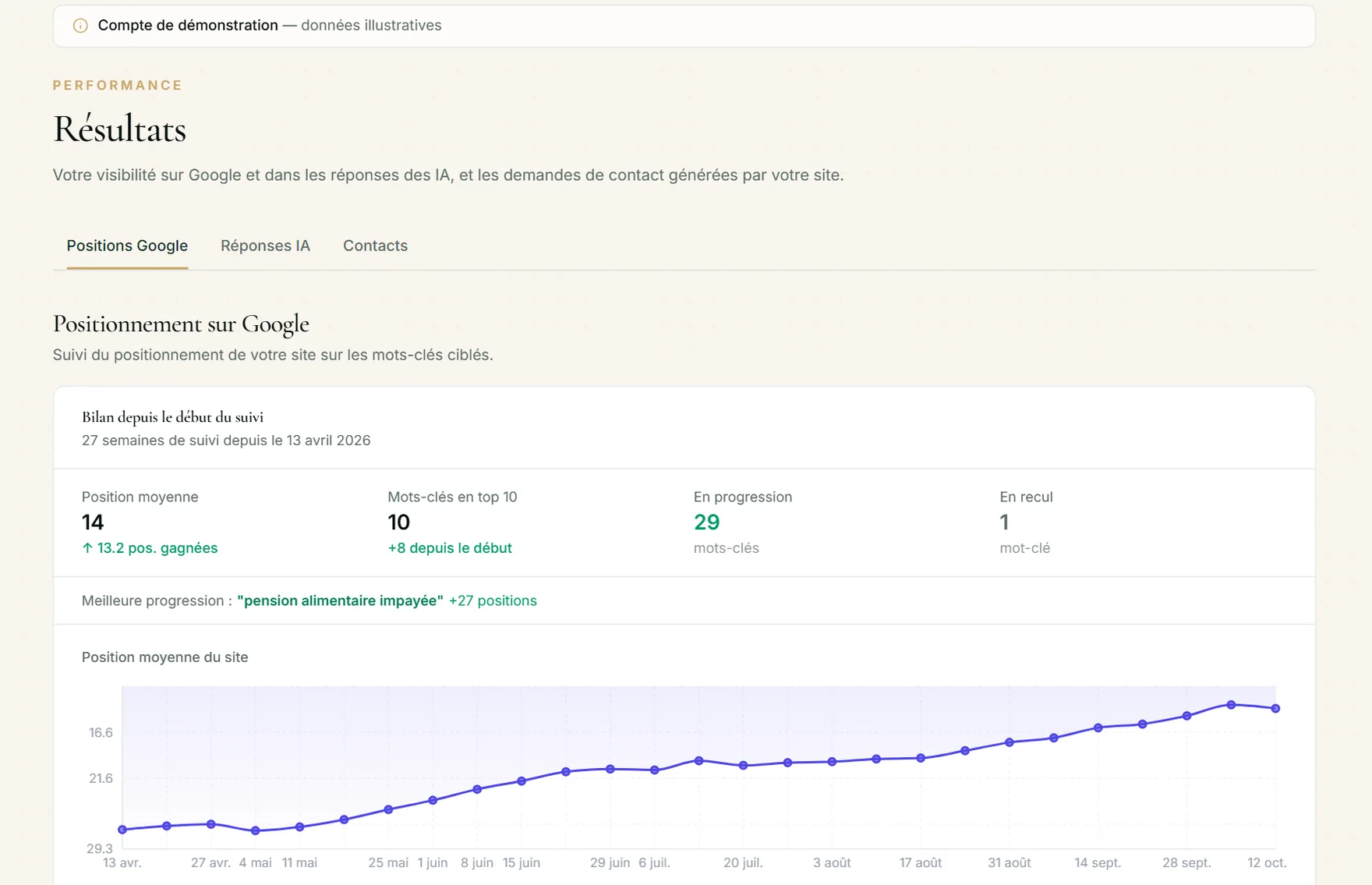Screen dimensions: 1372x885
Task: Click the "Position moyenne du site" chart title
Action: pos(164,657)
